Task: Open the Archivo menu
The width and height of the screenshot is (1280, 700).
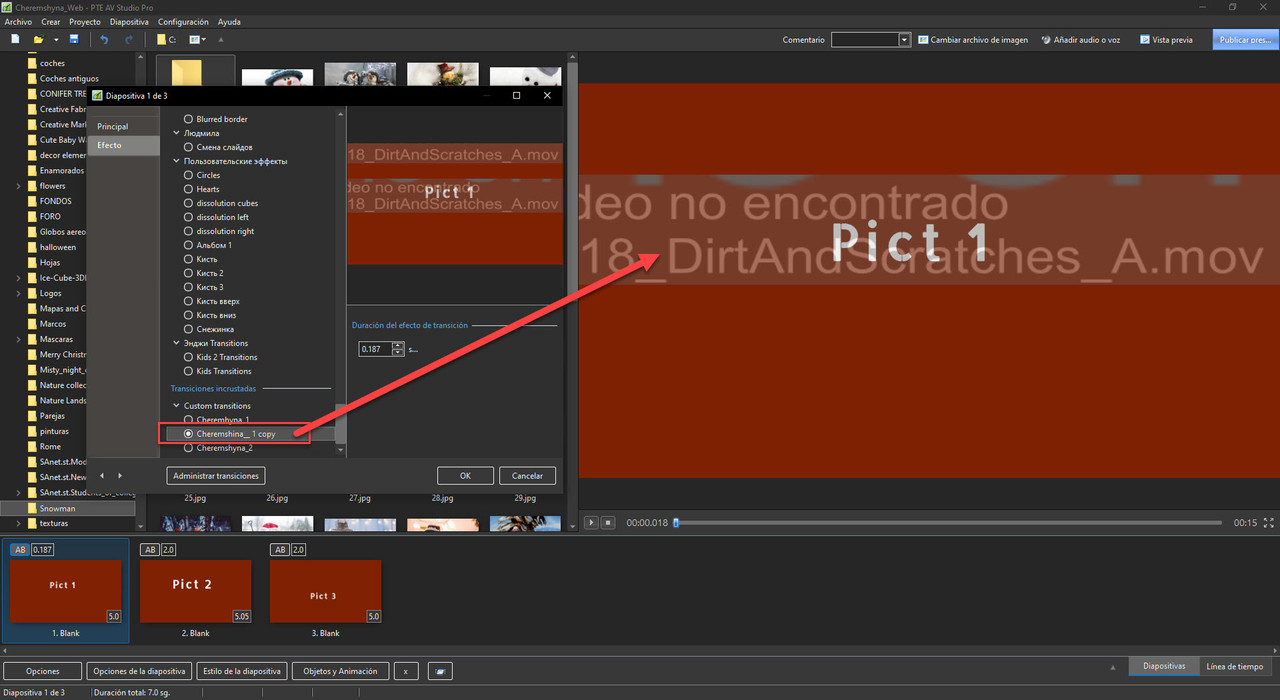Action: (18, 21)
